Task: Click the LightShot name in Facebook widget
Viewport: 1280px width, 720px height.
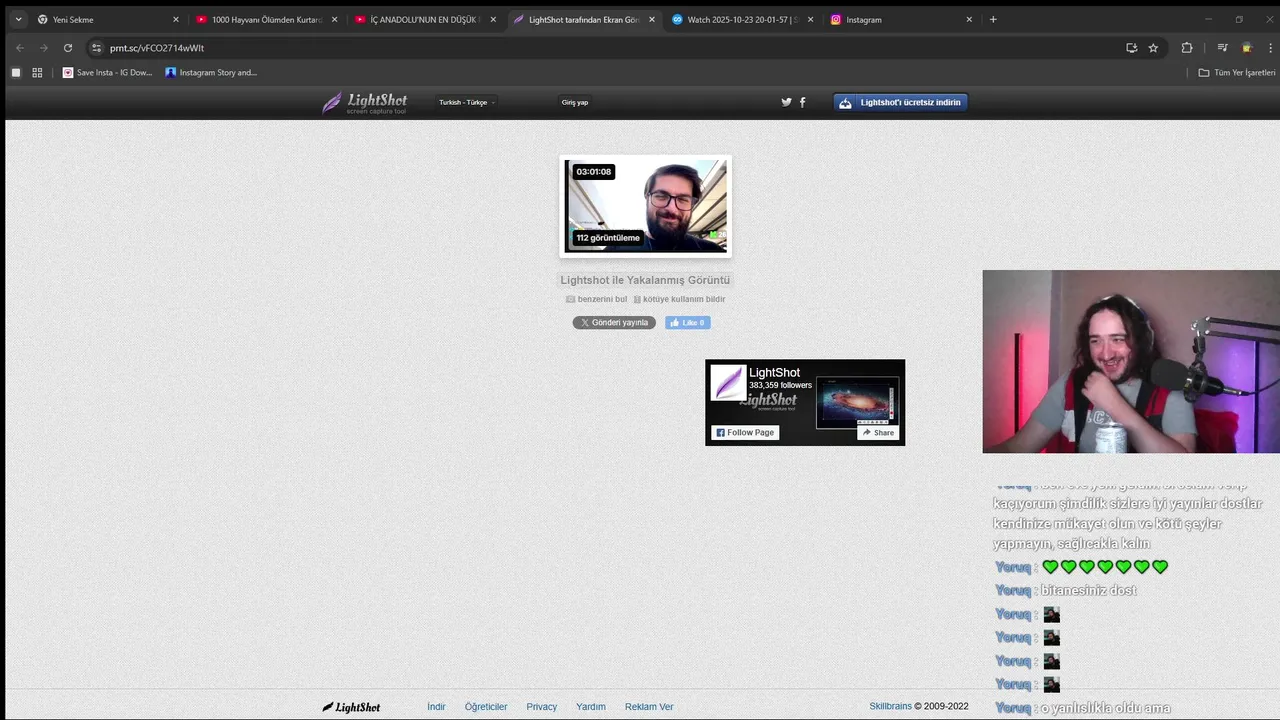Action: click(775, 372)
